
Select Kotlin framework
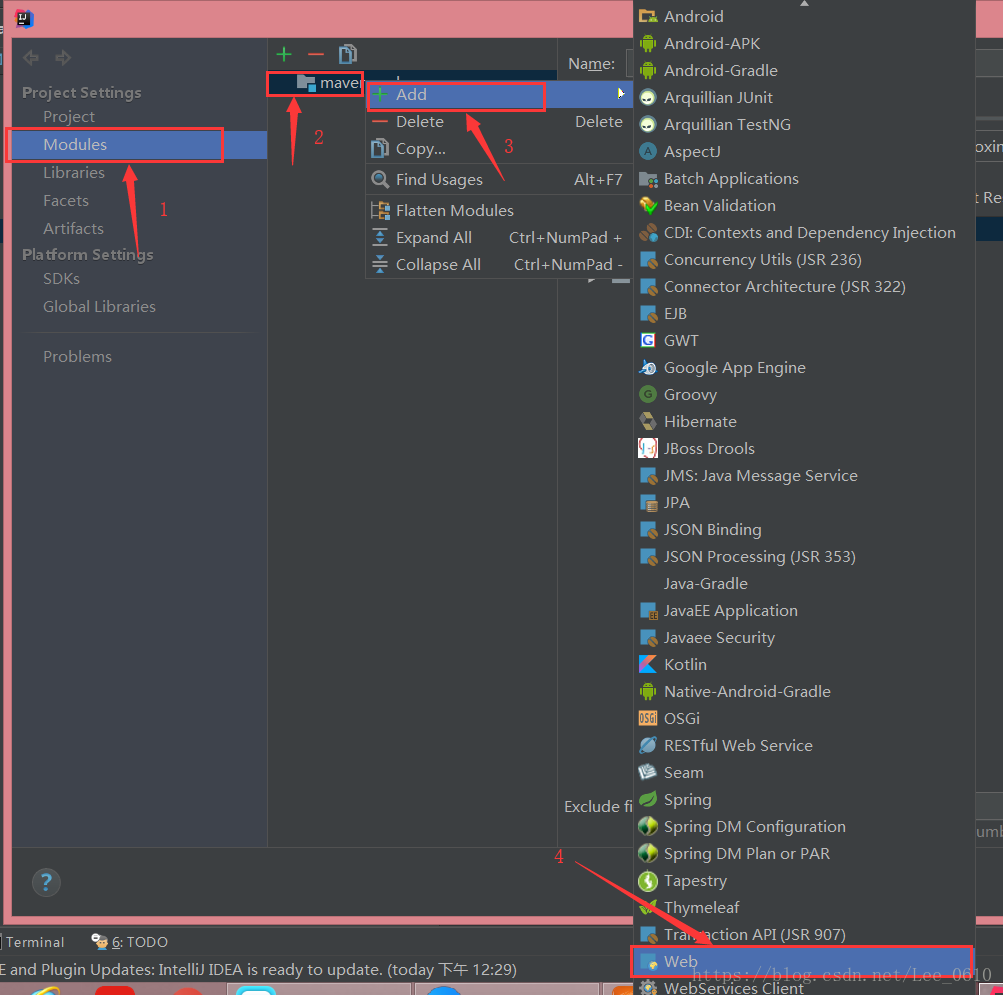click(x=804, y=664)
